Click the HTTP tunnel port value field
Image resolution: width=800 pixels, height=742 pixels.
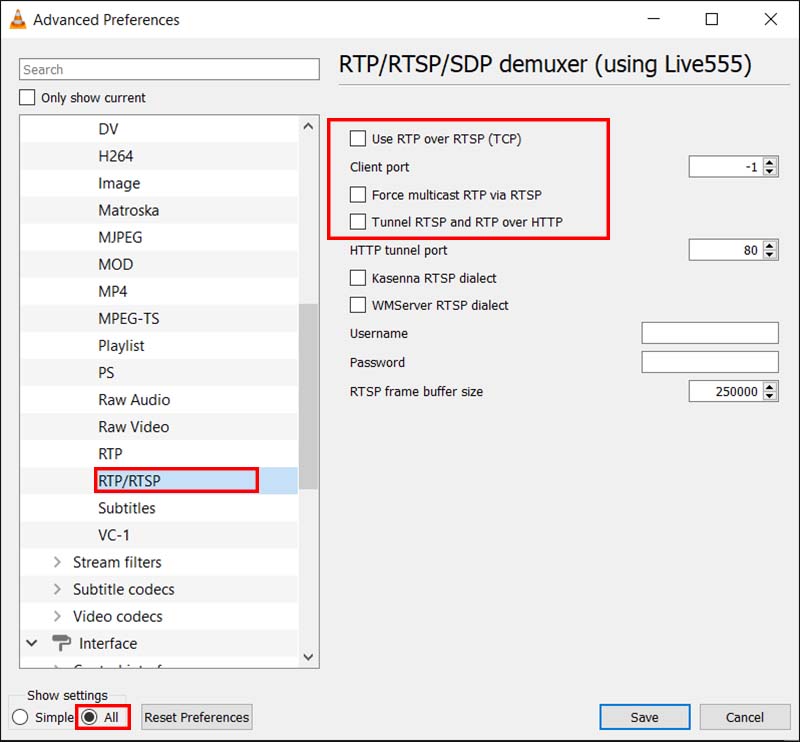point(726,250)
